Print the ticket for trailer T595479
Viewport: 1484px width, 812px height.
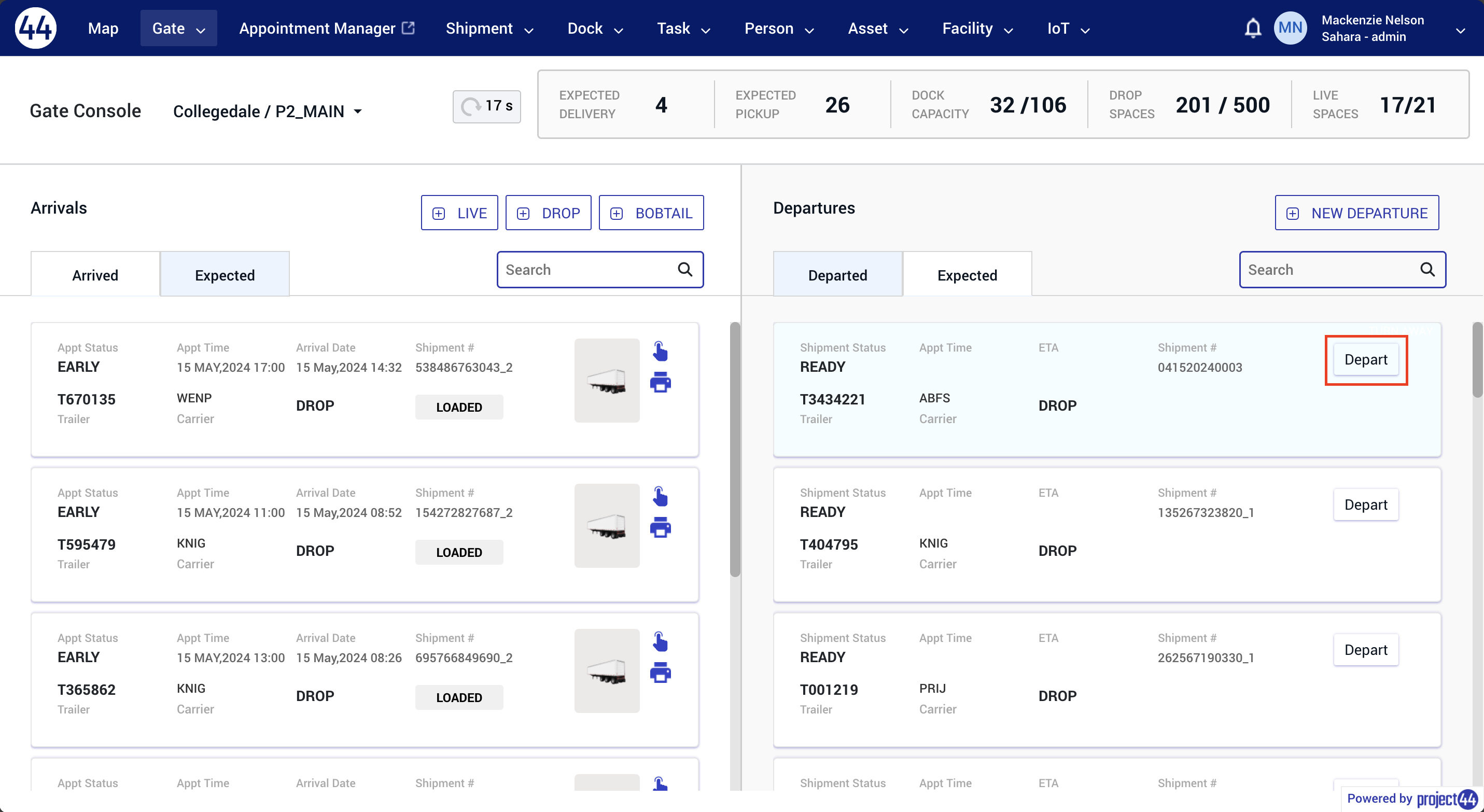tap(660, 527)
